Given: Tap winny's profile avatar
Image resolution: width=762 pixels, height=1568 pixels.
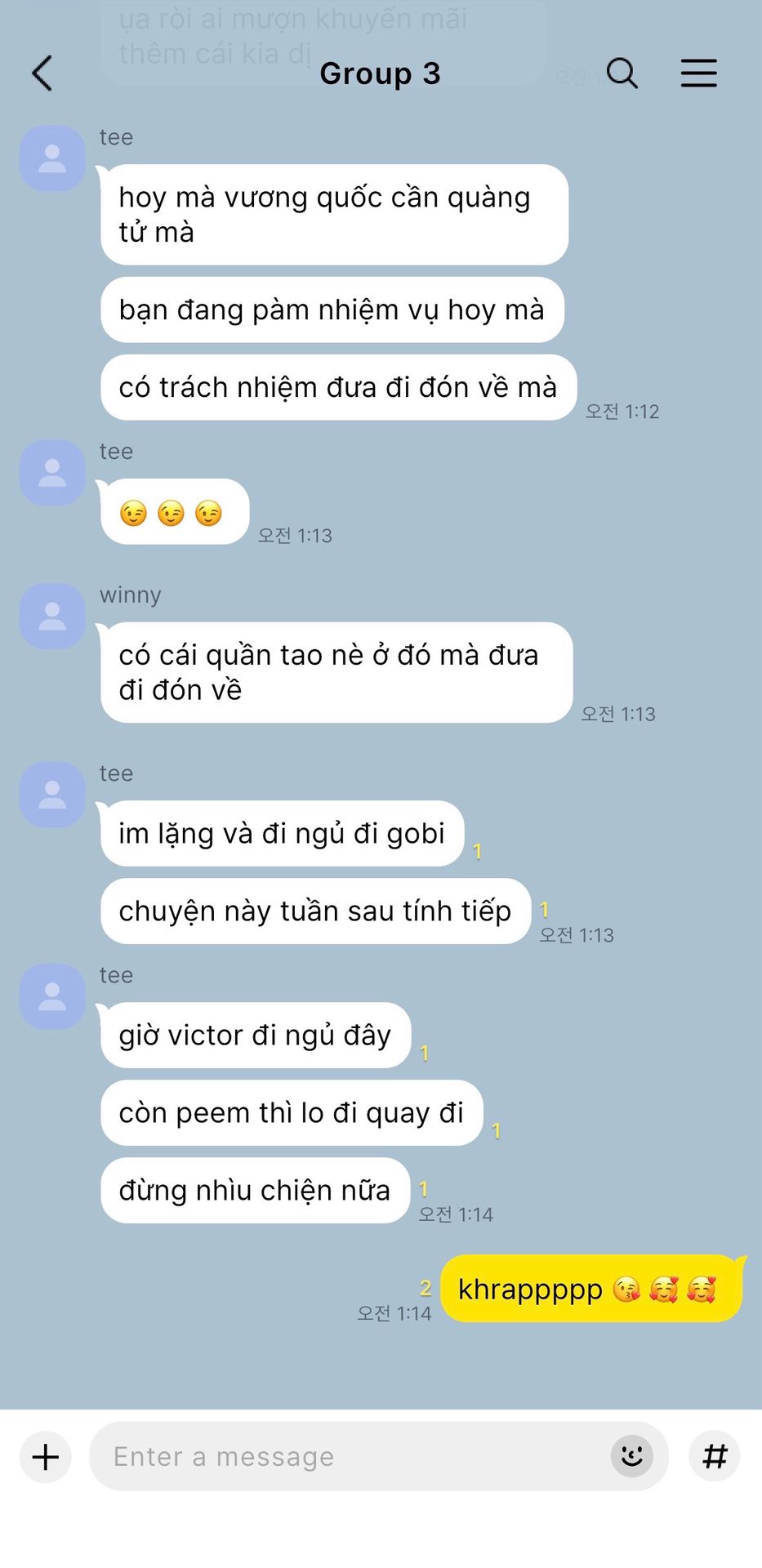Looking at the screenshot, I should (52, 616).
